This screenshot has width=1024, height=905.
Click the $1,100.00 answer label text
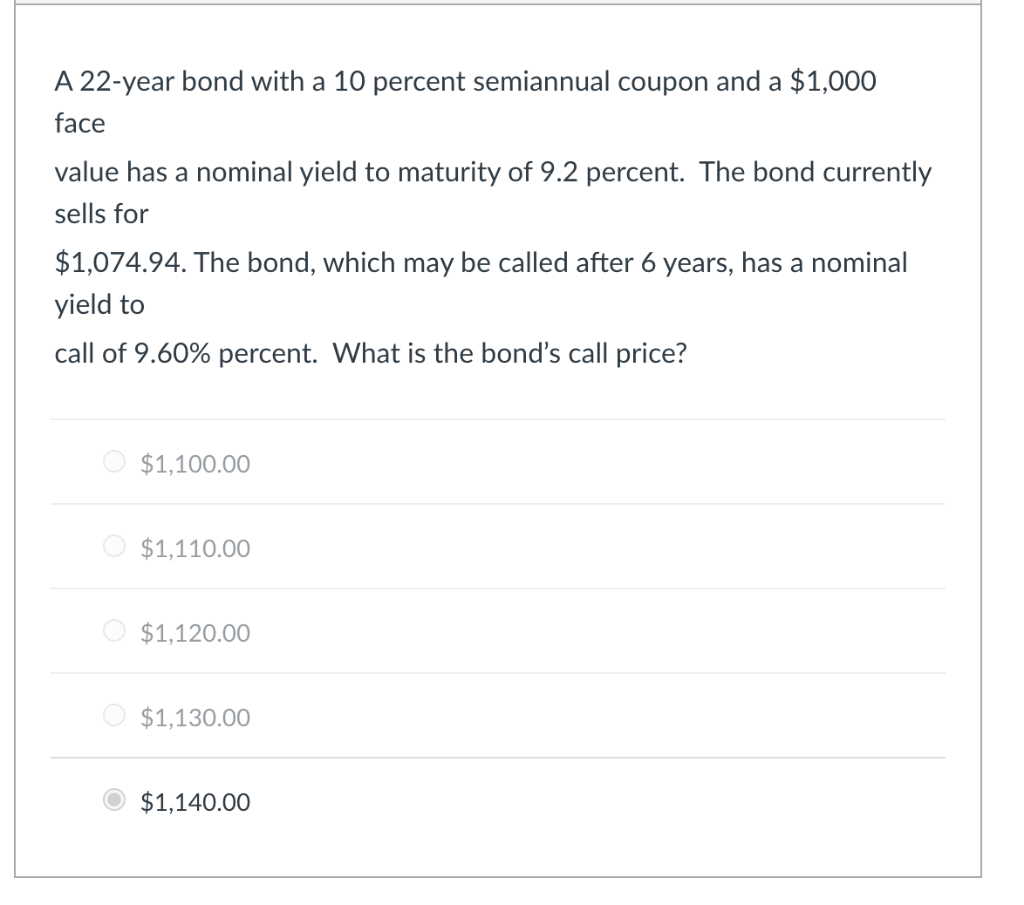(x=195, y=464)
